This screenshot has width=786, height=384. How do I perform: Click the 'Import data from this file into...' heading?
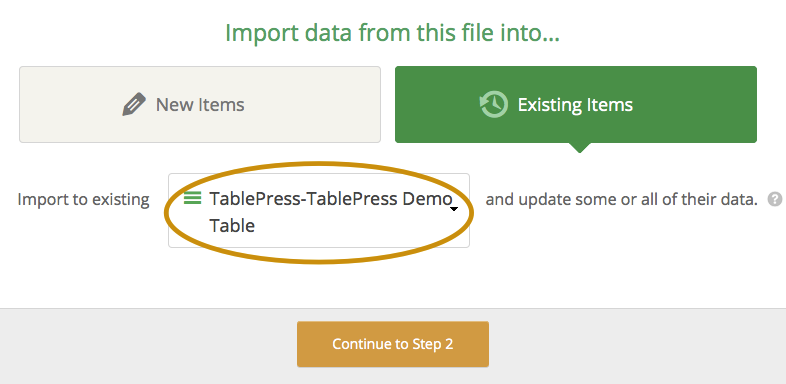pyautogui.click(x=392, y=33)
